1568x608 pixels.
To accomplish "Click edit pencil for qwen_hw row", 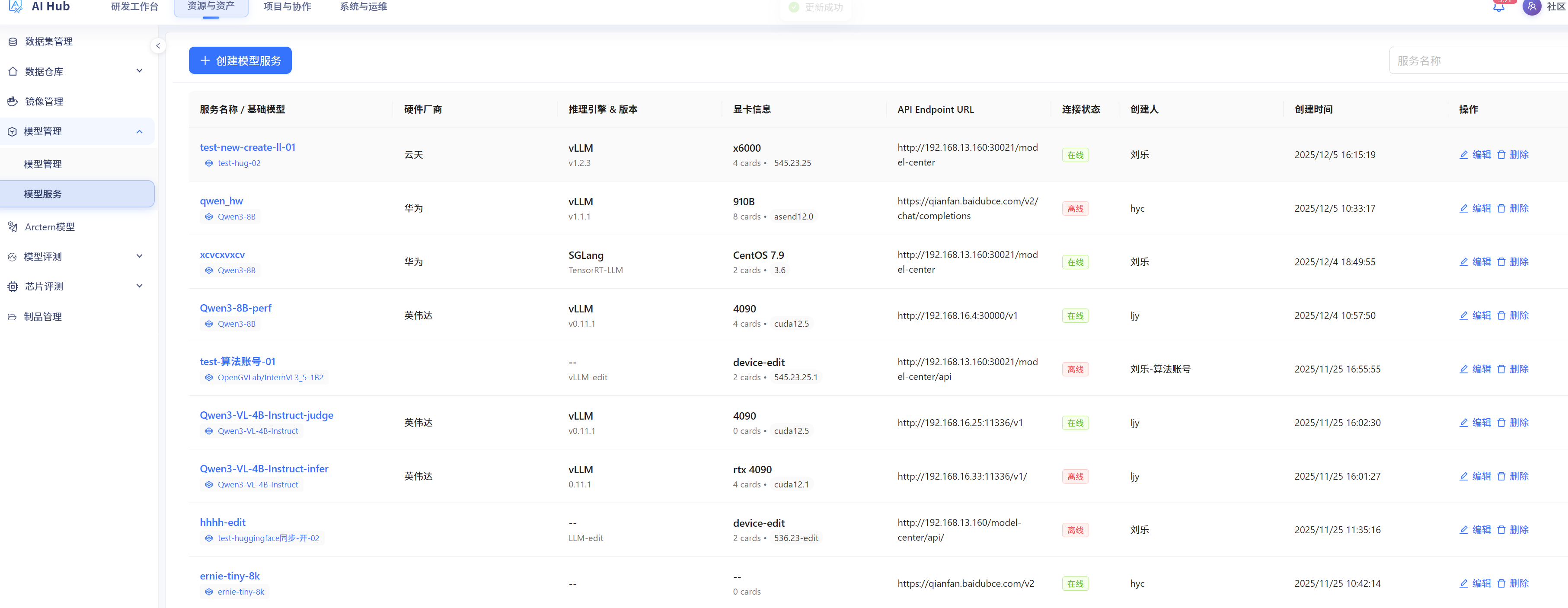I will click(1463, 208).
